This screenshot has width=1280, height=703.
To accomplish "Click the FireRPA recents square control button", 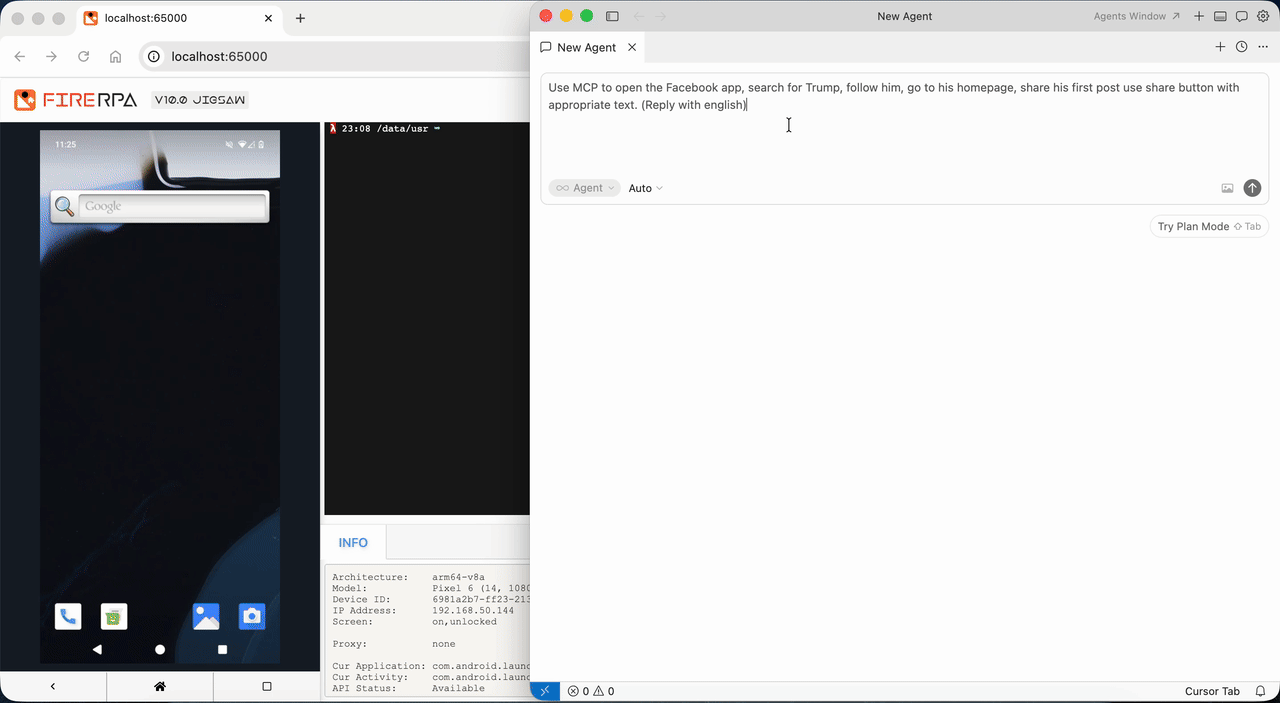I will 267,687.
